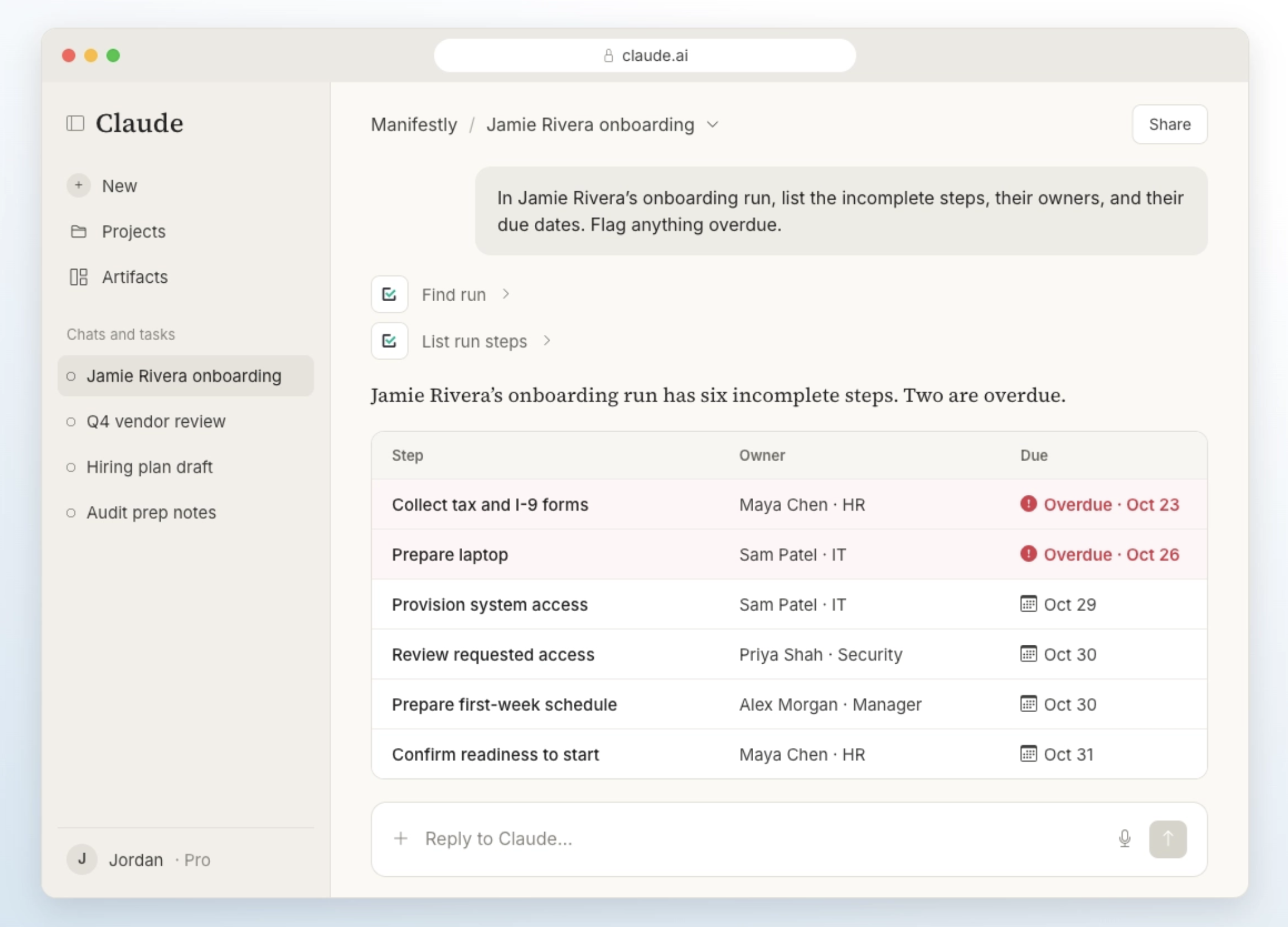1288x927 pixels.
Task: Click the macOS yellow minimize window button
Action: point(91,56)
